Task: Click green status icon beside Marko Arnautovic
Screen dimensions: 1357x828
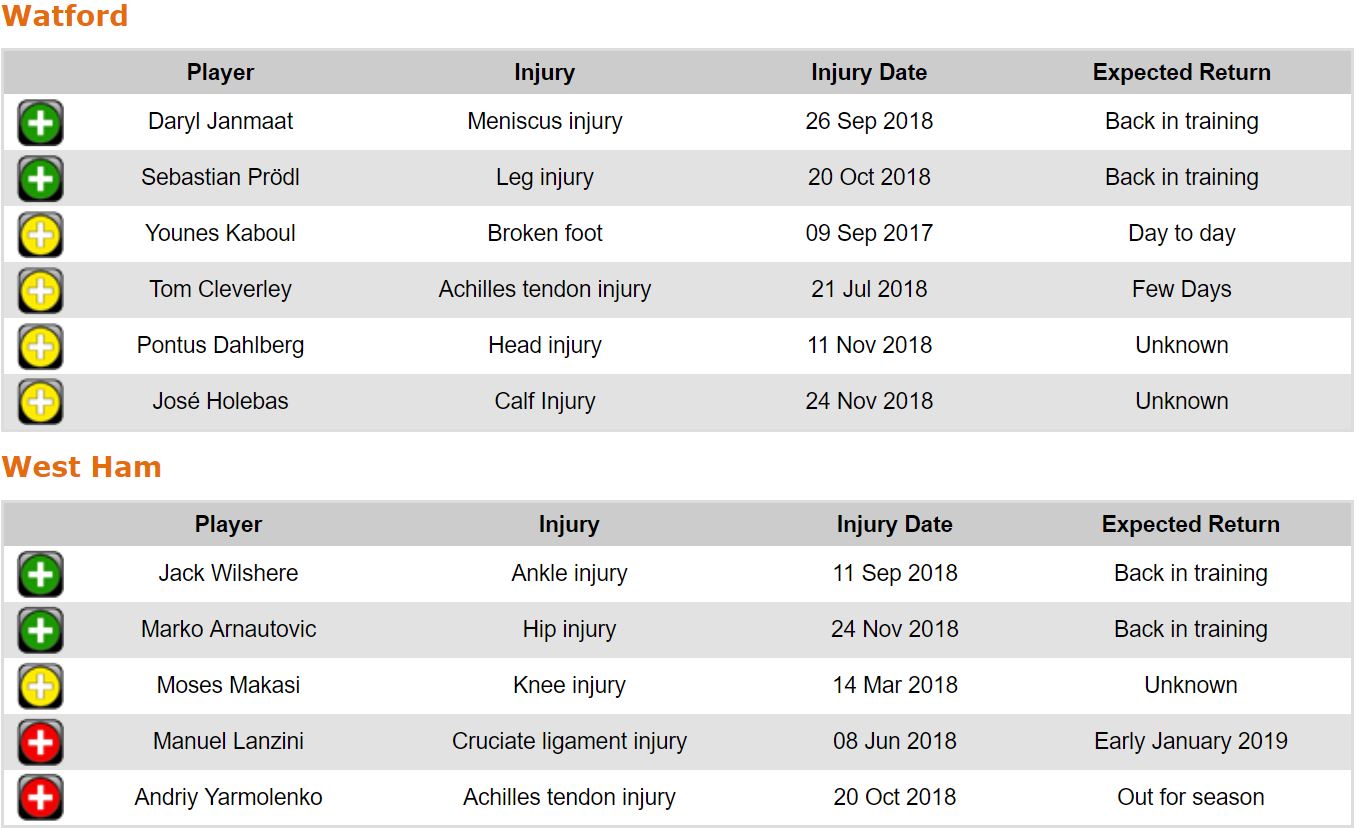Action: [x=40, y=631]
